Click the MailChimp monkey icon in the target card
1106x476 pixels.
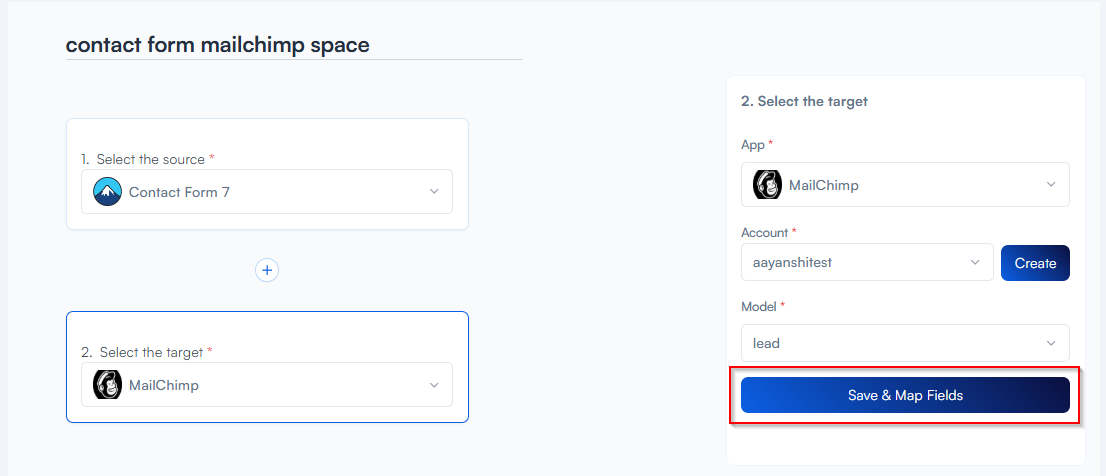pyautogui.click(x=107, y=385)
